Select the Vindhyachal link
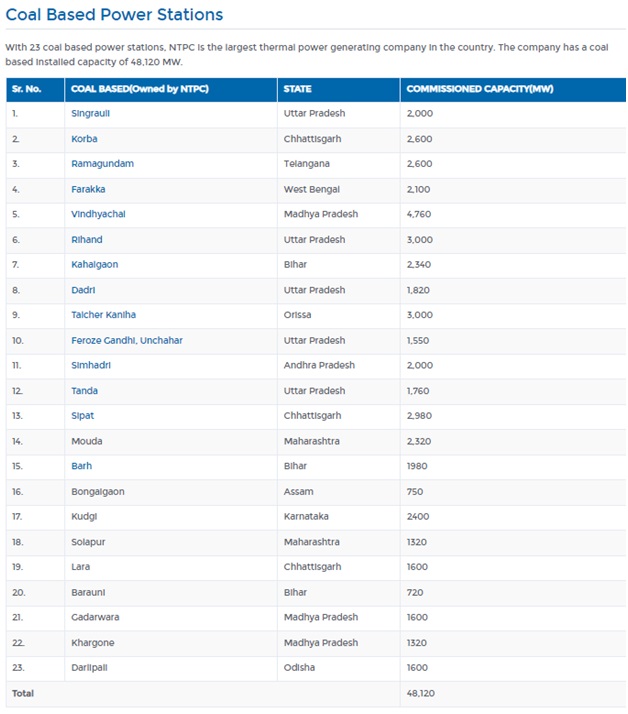The height and width of the screenshot is (714, 628). [x=98, y=214]
